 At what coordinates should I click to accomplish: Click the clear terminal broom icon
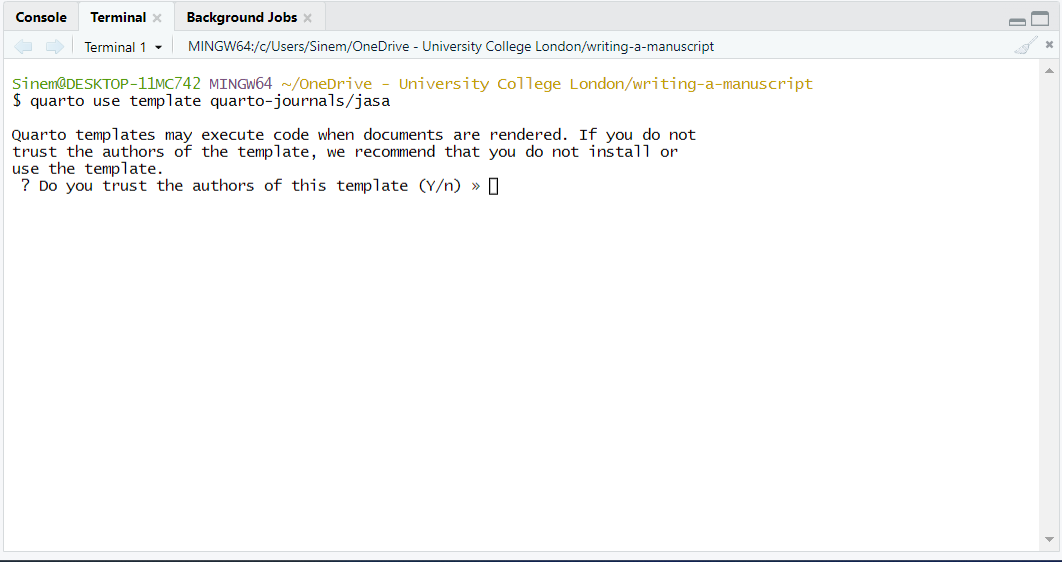[1024, 46]
